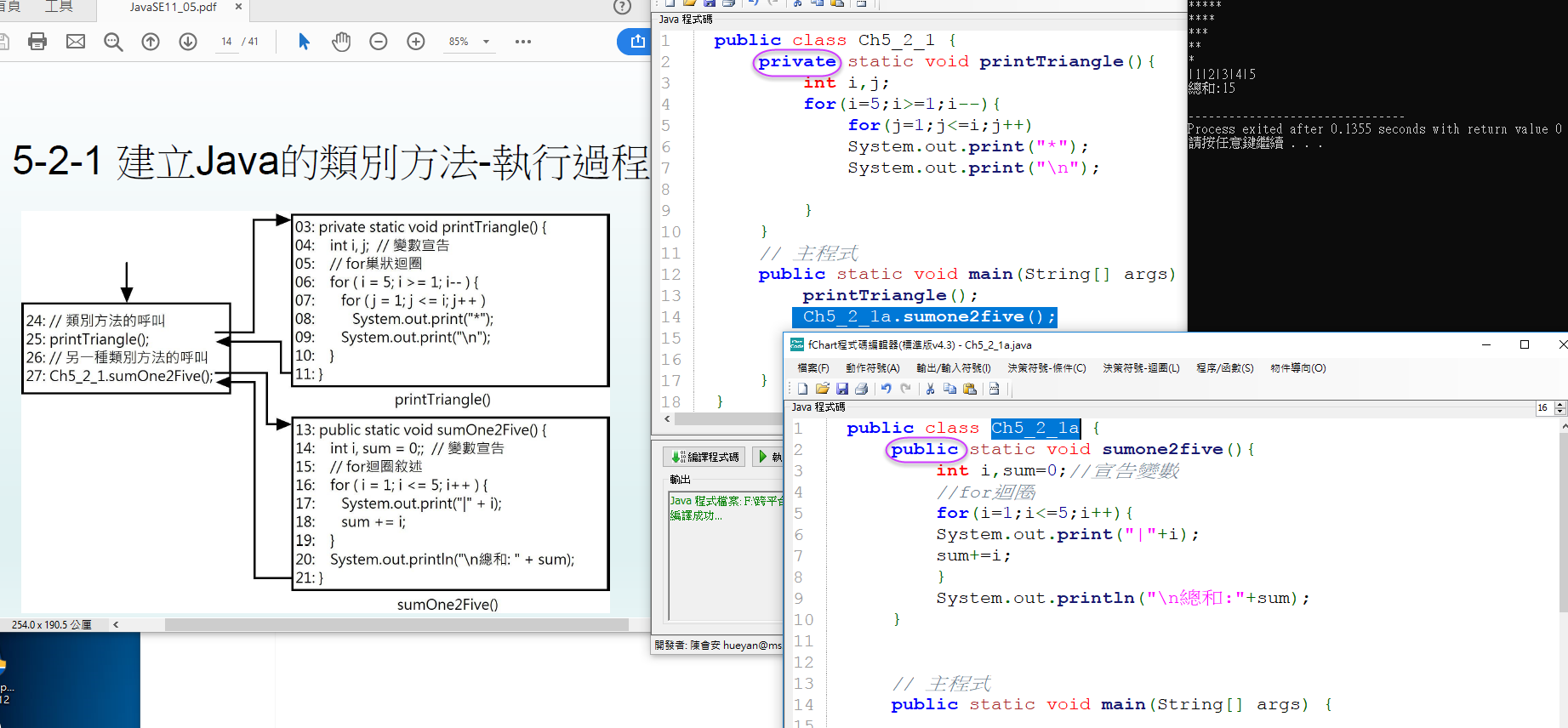This screenshot has height=728, width=1568.
Task: Click the cut scissors icon in fChart
Action: 930,389
